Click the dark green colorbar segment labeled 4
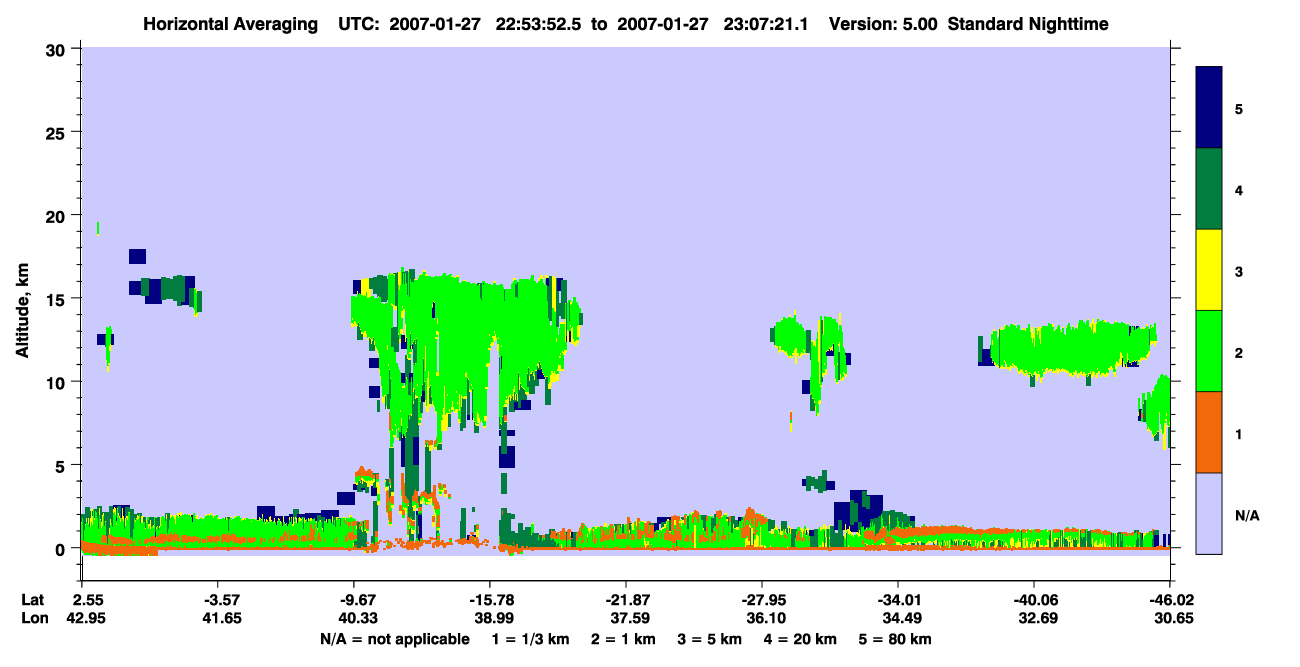The image size is (1300, 667). pos(1209,189)
